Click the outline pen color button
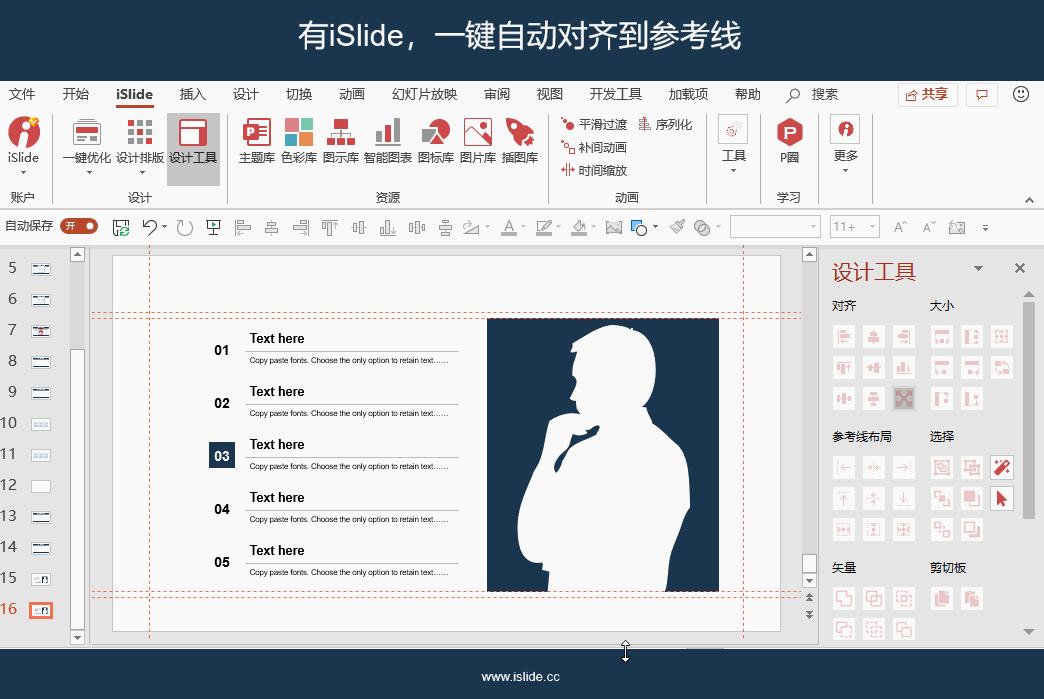Viewport: 1044px width, 699px height. [x=544, y=228]
